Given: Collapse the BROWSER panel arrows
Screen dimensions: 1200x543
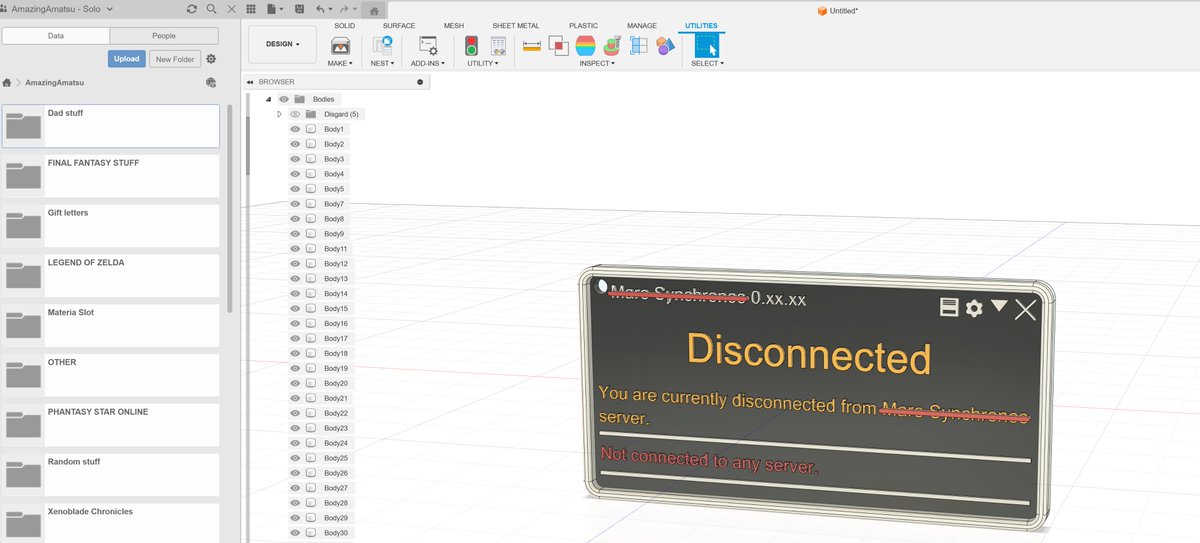Looking at the screenshot, I should pyautogui.click(x=250, y=82).
